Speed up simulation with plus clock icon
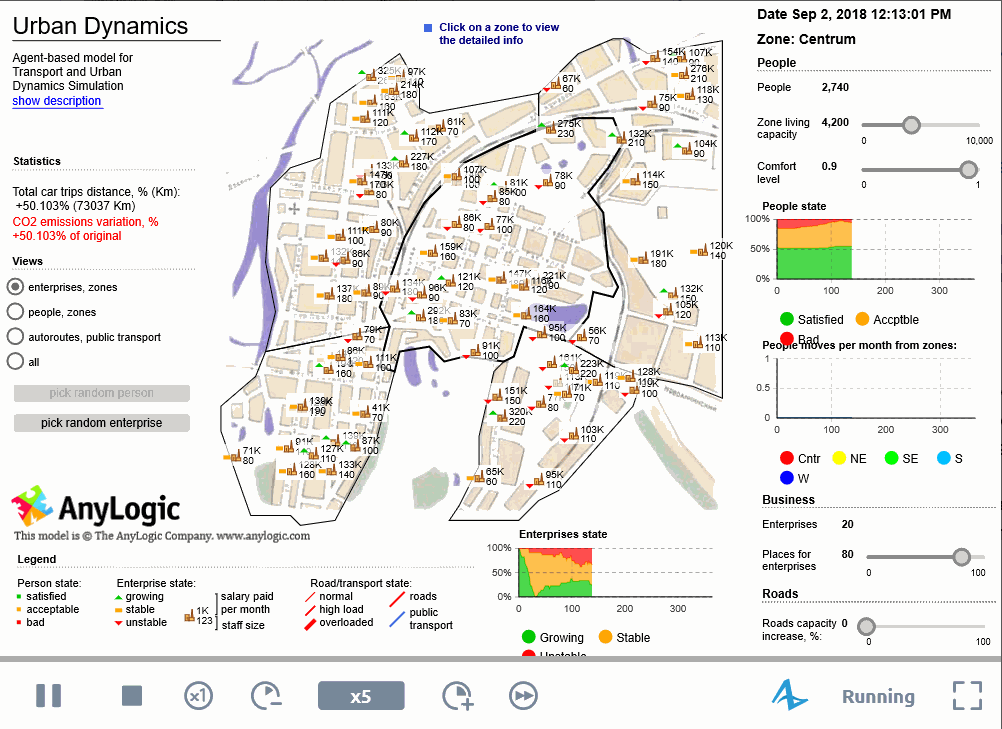This screenshot has height=729, width=1002. 458,696
